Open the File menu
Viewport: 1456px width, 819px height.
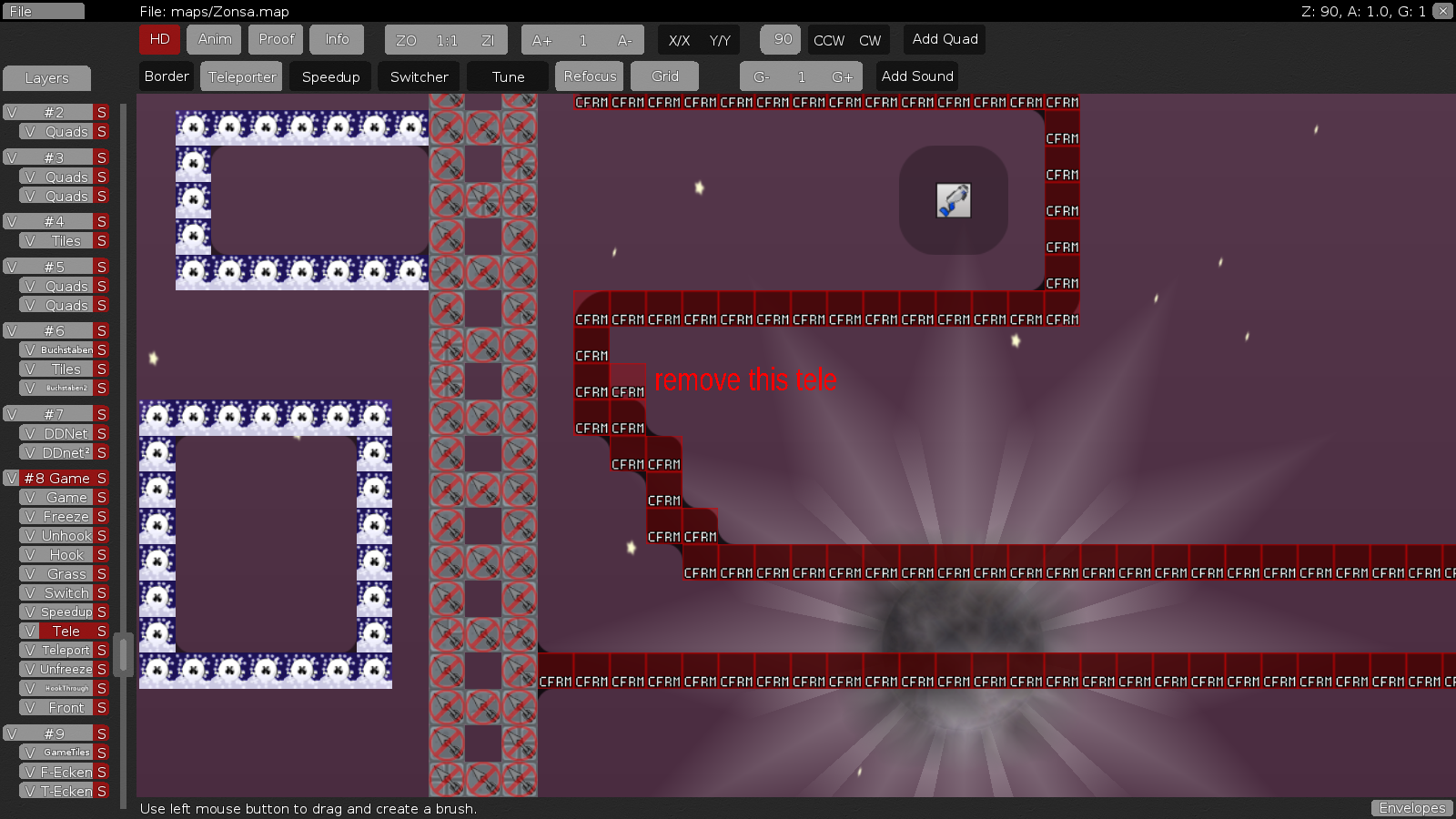click(x=43, y=11)
